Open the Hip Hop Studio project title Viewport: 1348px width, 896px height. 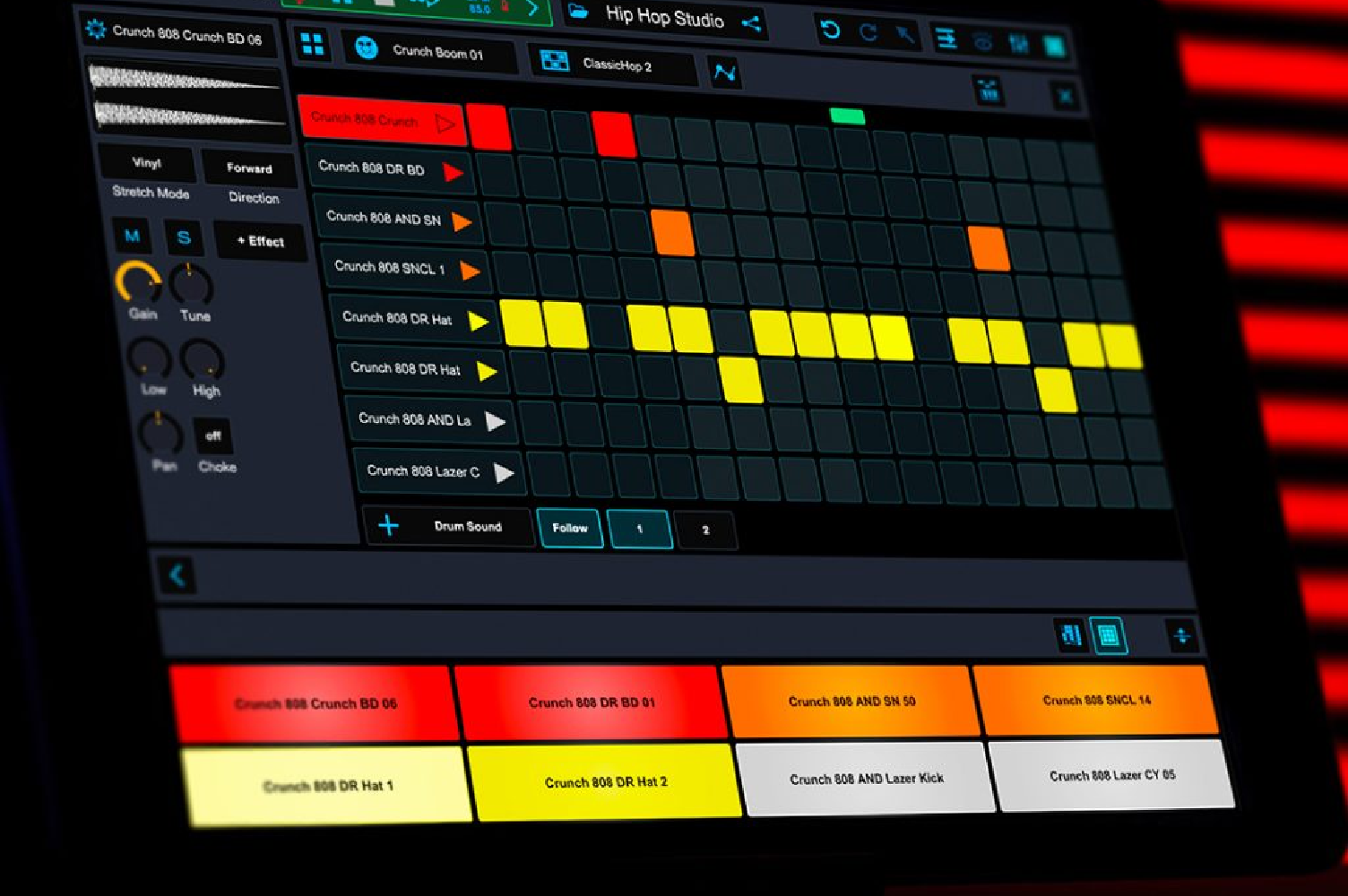coord(664,16)
